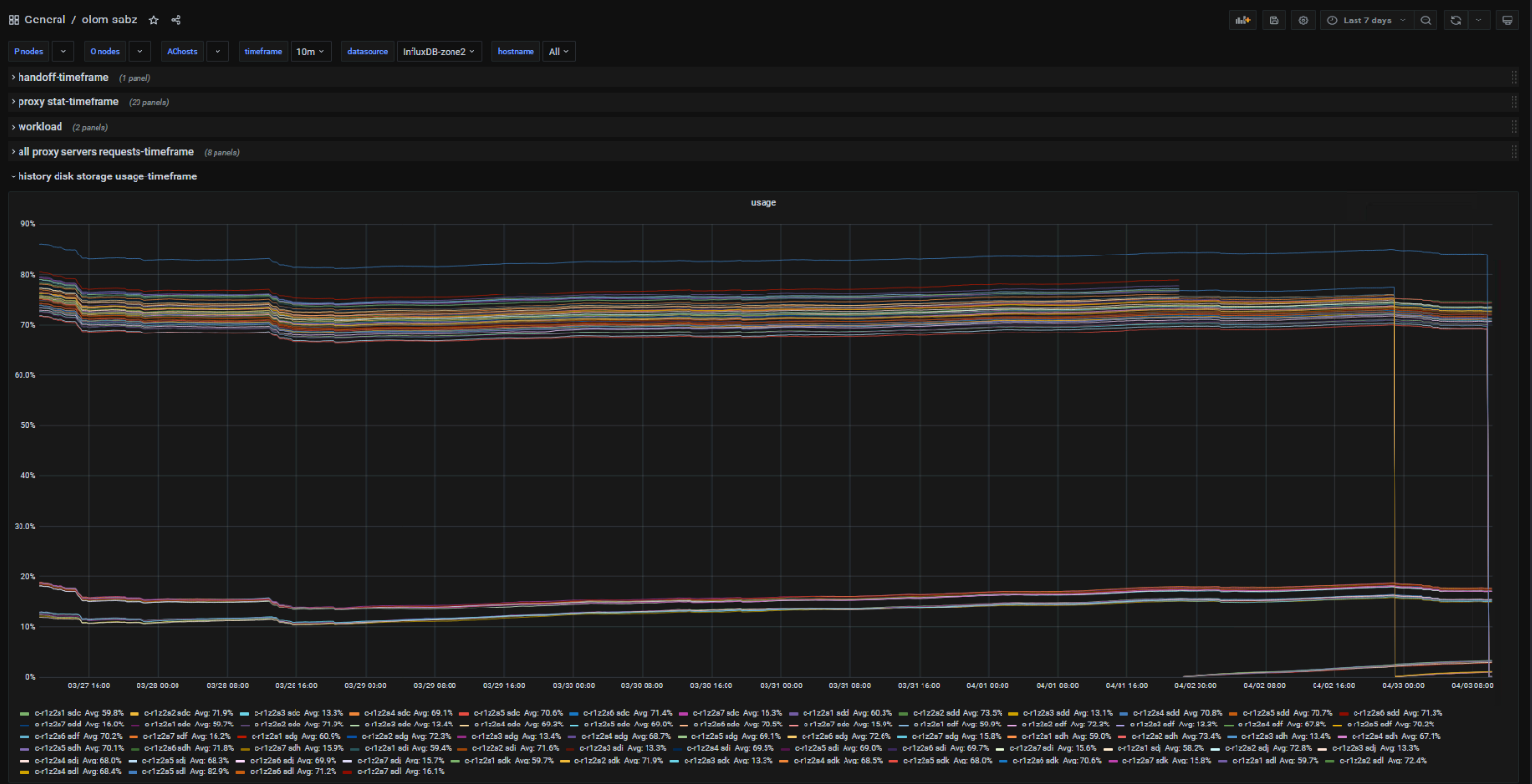Viewport: 1532px width, 784px height.
Task: Open the timeframe 10m dropdown
Action: (311, 52)
